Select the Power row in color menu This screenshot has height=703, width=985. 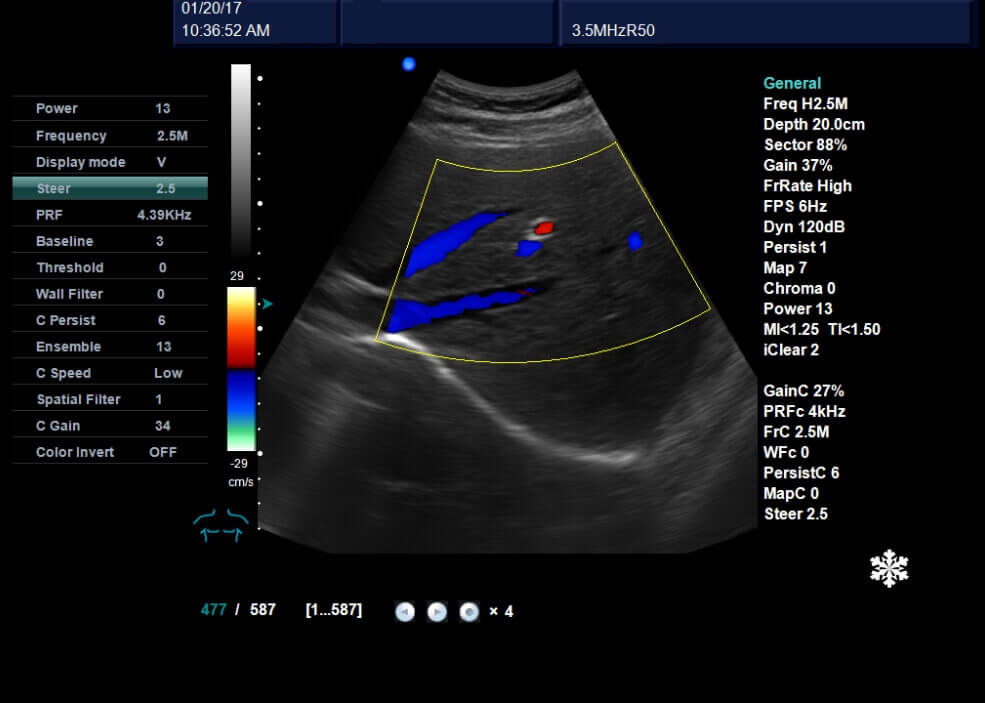pyautogui.click(x=110, y=108)
